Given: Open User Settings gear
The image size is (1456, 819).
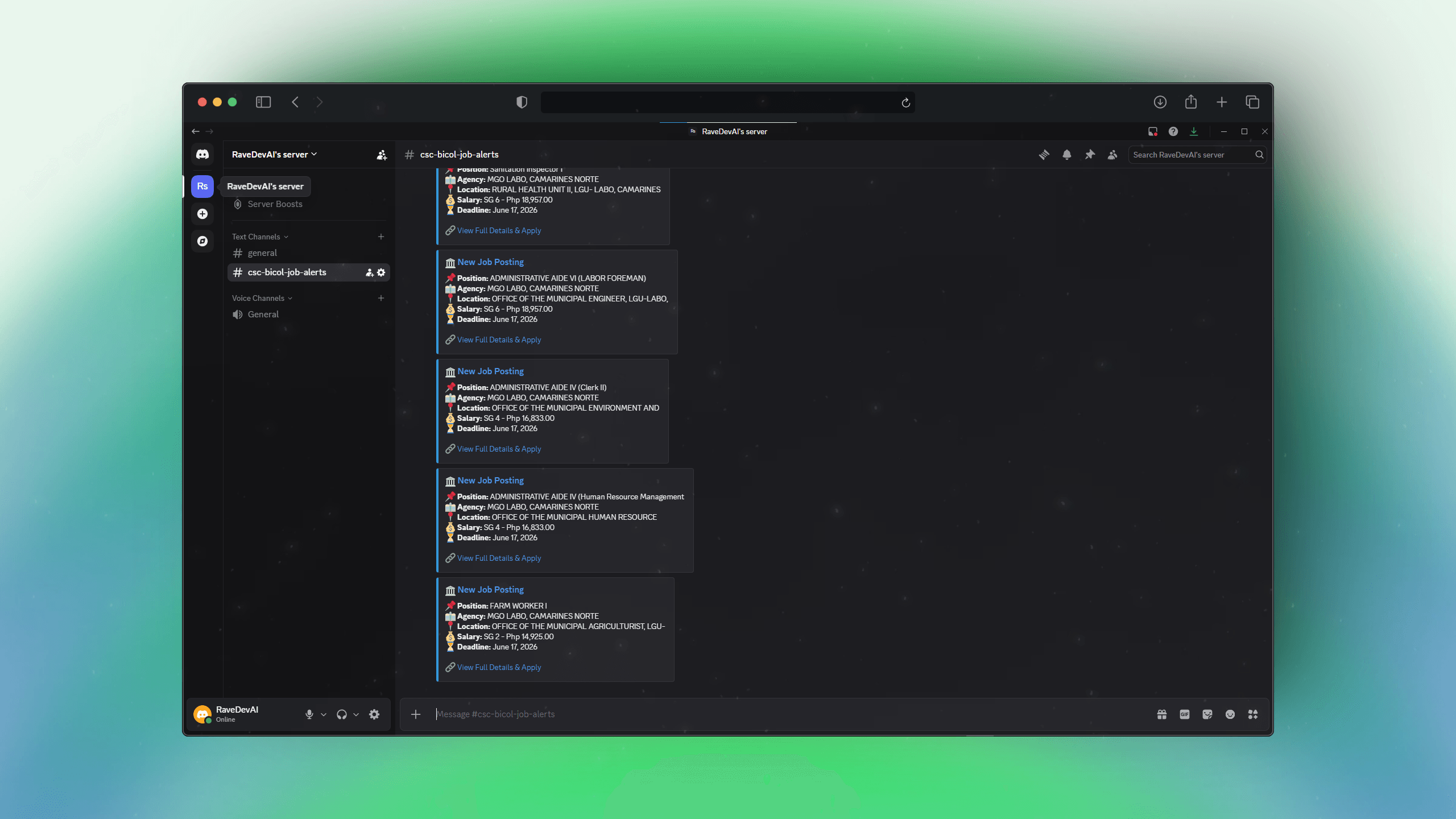Looking at the screenshot, I should 374,714.
